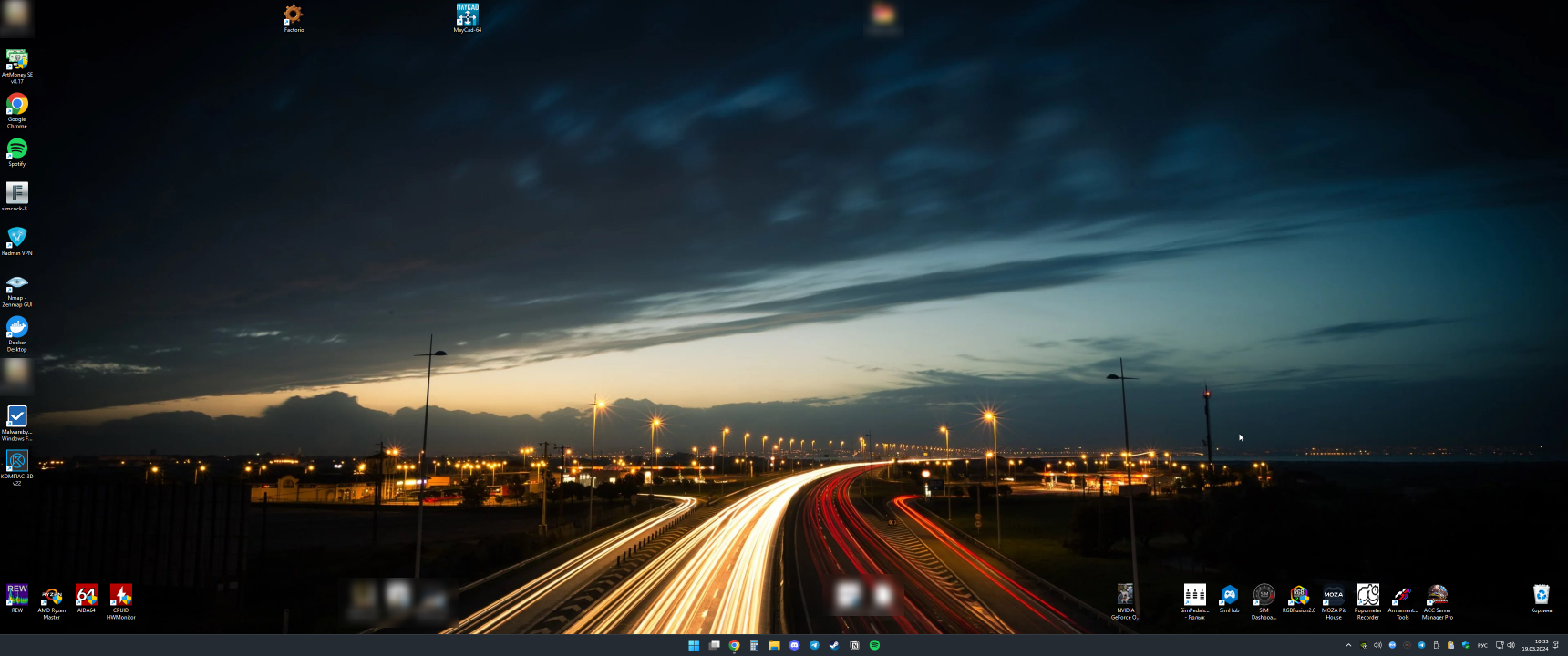Select the Spotify desktop shortcut
Image resolution: width=1568 pixels, height=656 pixels.
pyautogui.click(x=17, y=152)
